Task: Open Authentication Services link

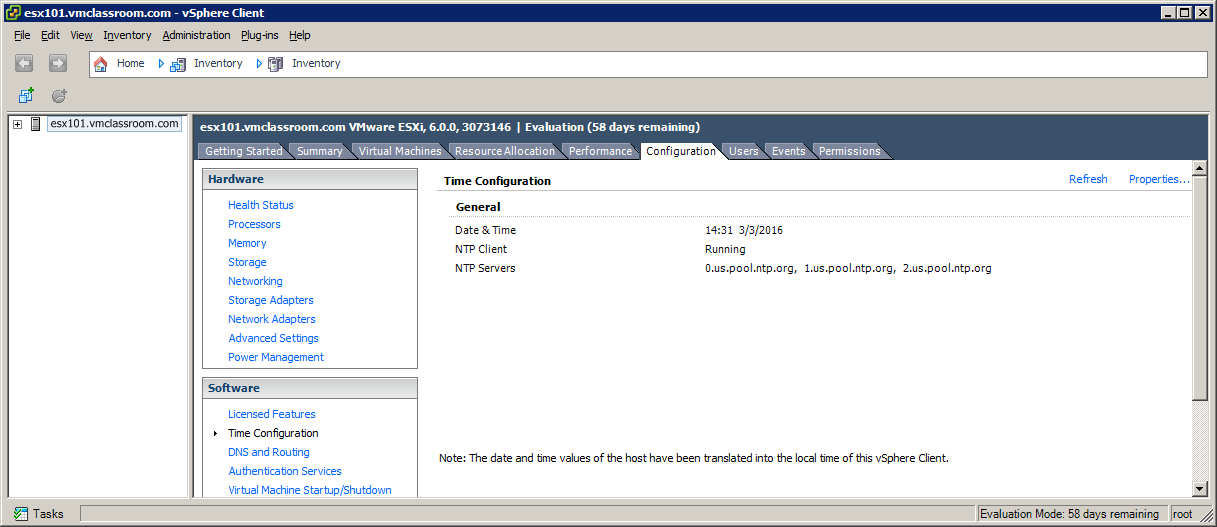Action: 285,471
